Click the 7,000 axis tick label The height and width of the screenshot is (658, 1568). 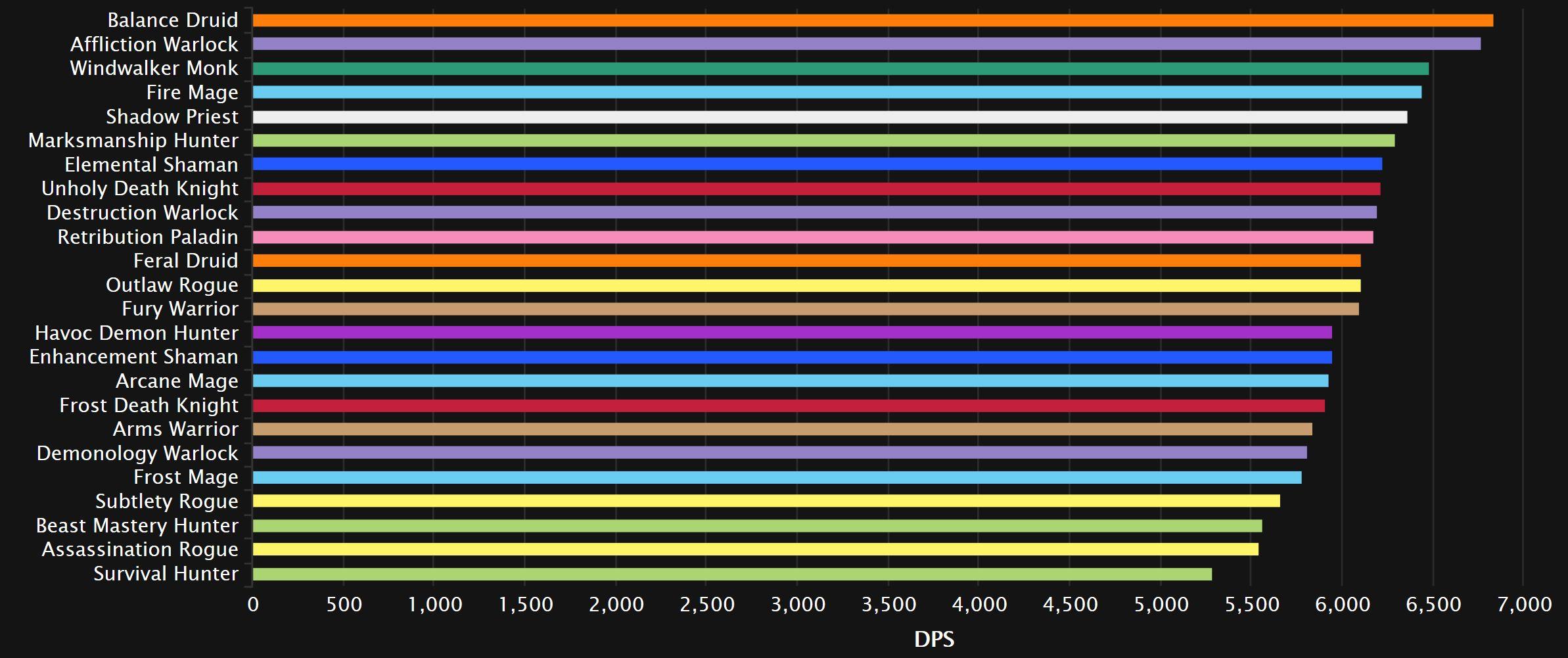click(1524, 605)
